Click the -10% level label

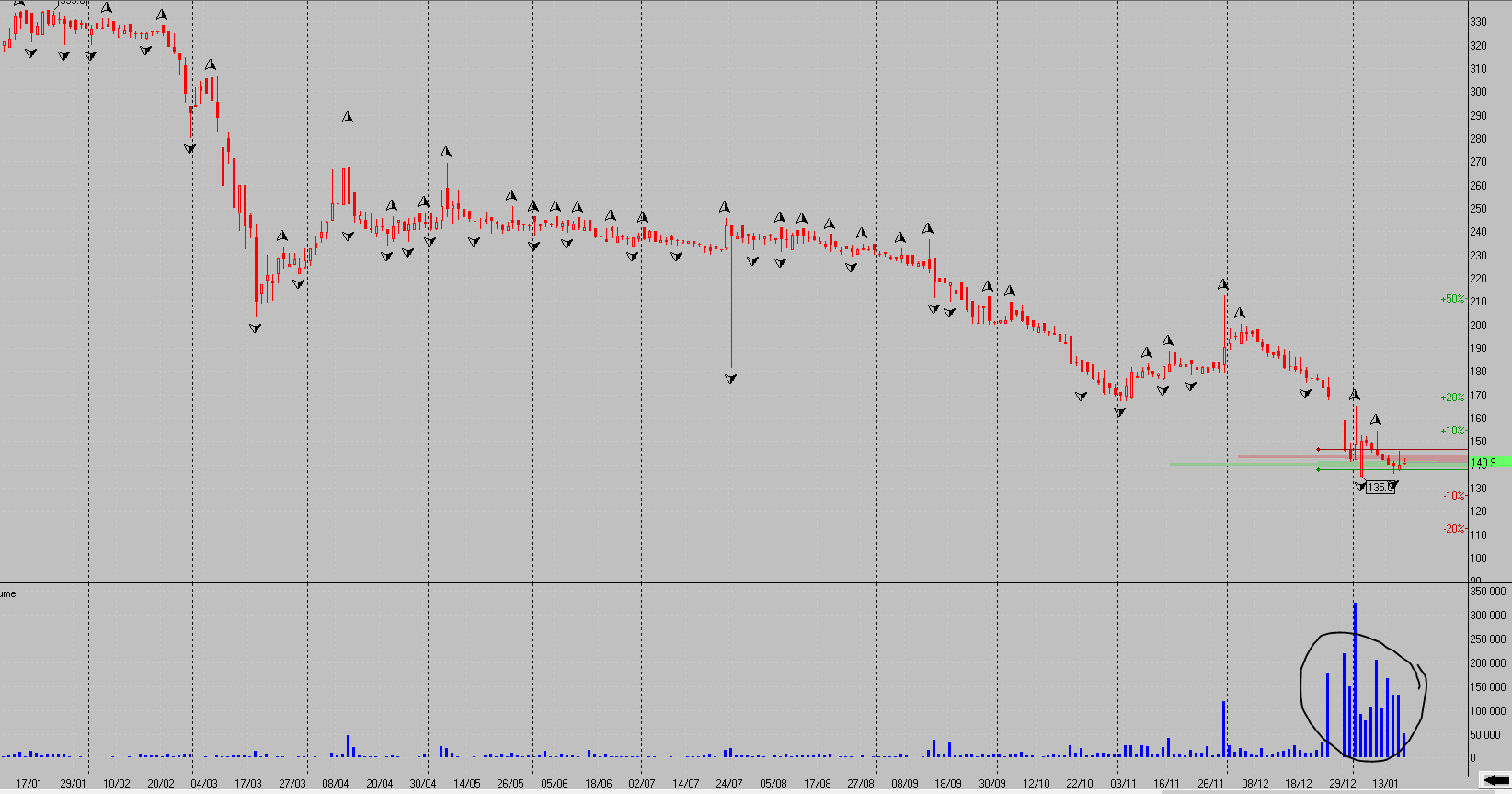pos(1454,496)
